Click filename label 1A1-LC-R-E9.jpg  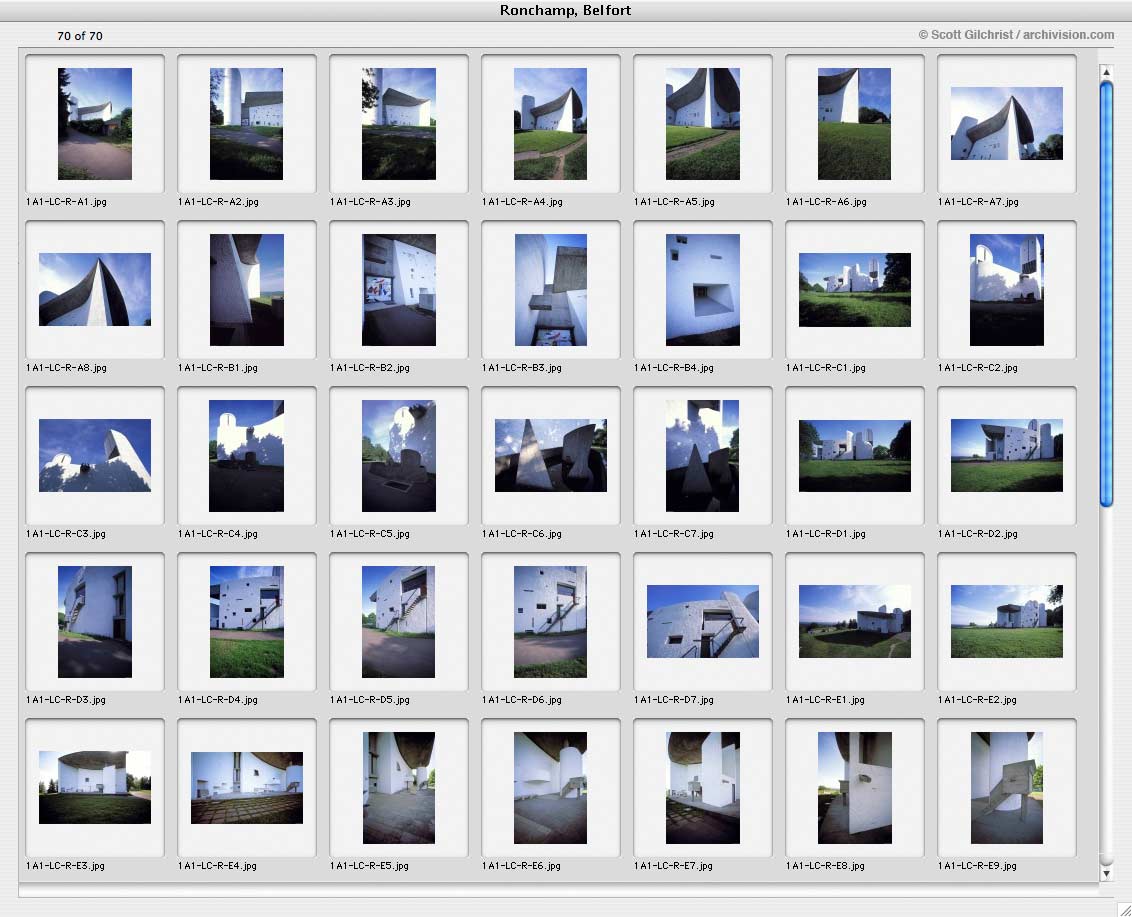point(978,866)
